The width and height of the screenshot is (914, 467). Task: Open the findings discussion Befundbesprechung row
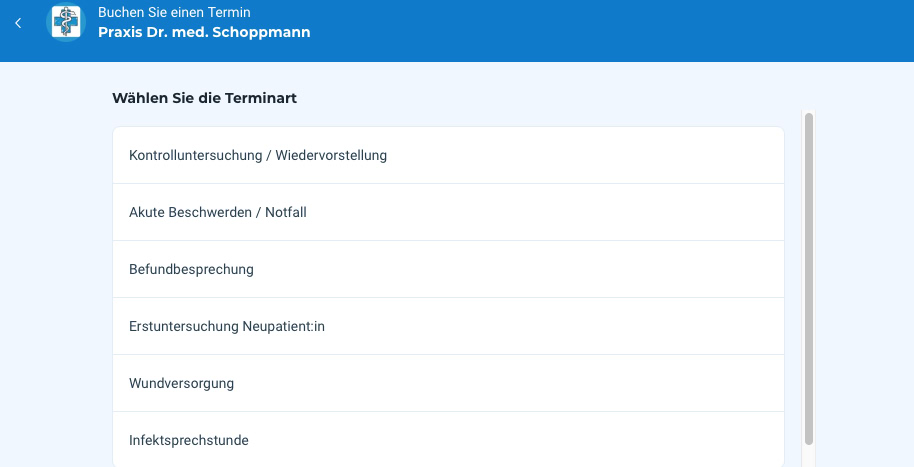[x=448, y=269]
